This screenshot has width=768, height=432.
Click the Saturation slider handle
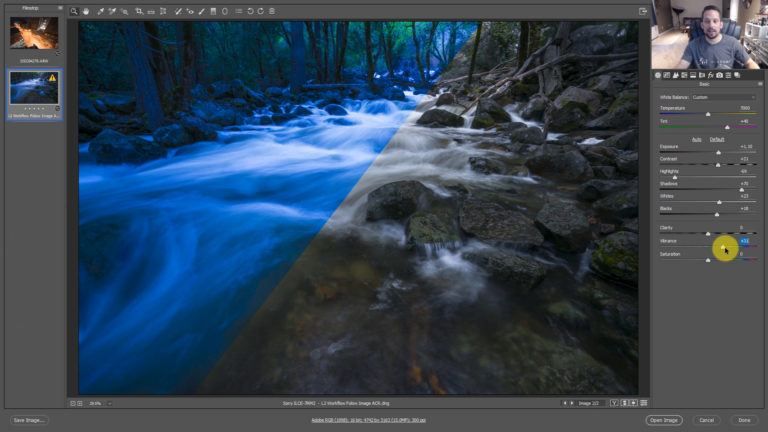click(708, 260)
